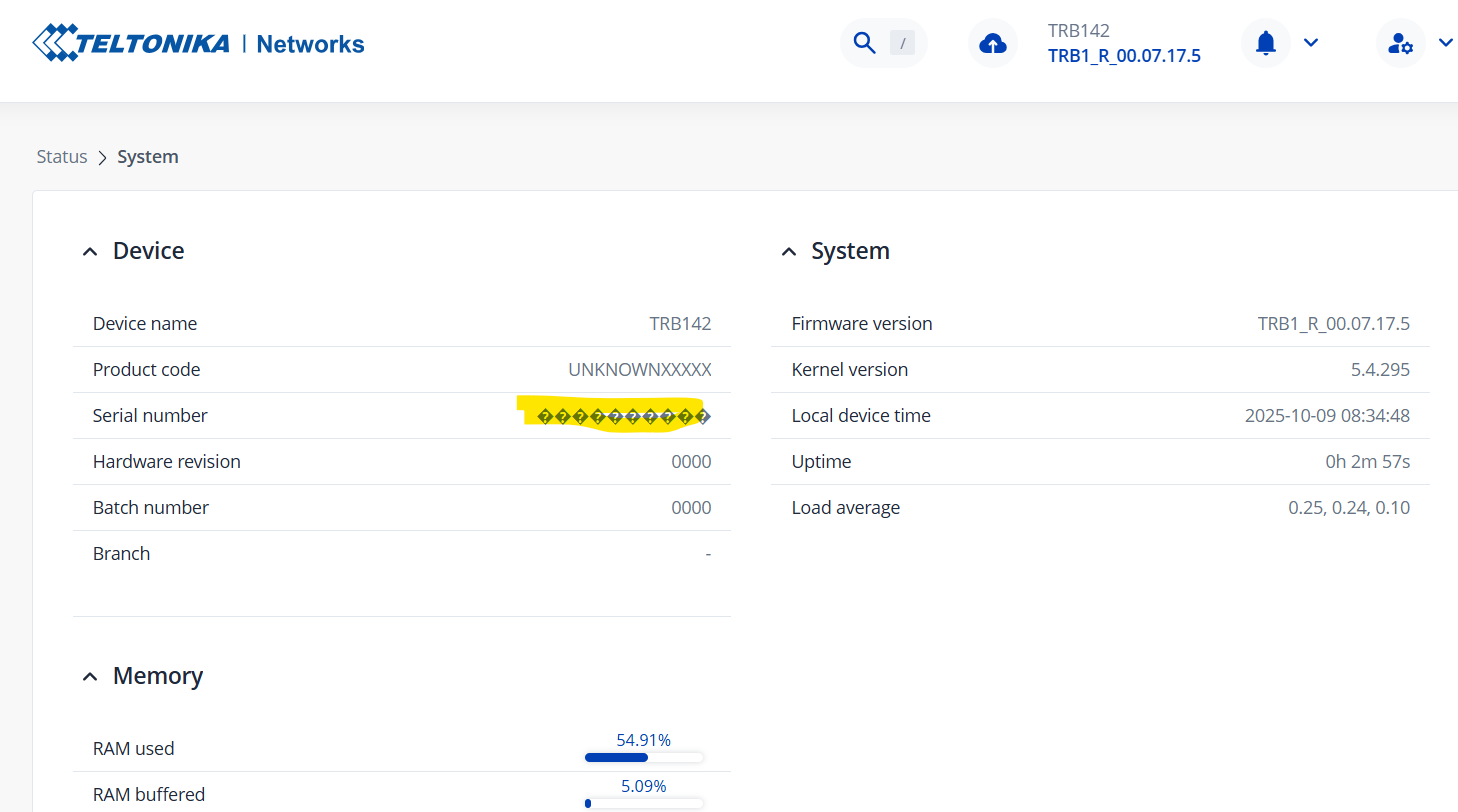The image size is (1458, 812).
Task: Collapse the Device section
Action: (x=90, y=252)
